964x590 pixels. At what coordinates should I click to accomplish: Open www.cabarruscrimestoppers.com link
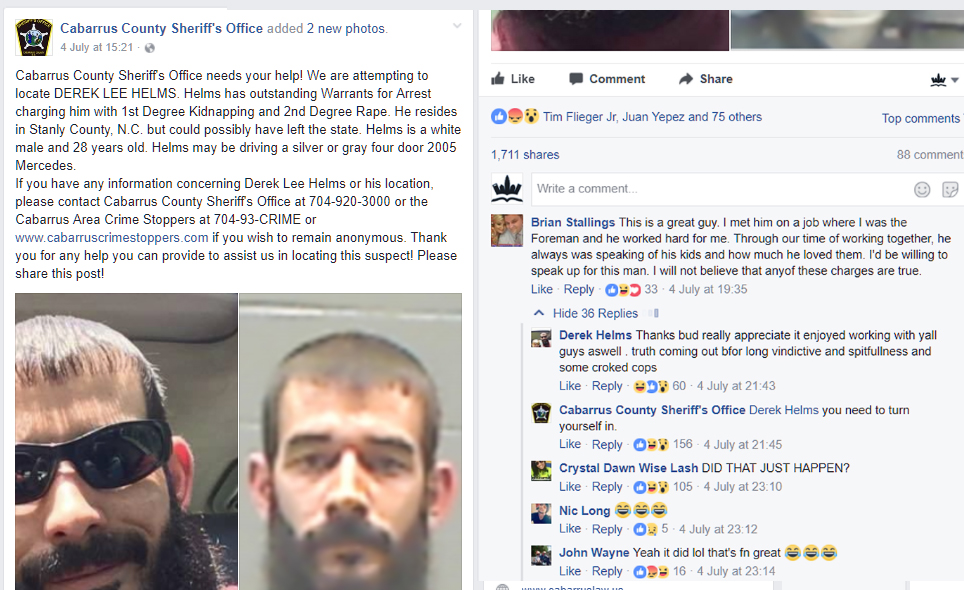pyautogui.click(x=112, y=237)
